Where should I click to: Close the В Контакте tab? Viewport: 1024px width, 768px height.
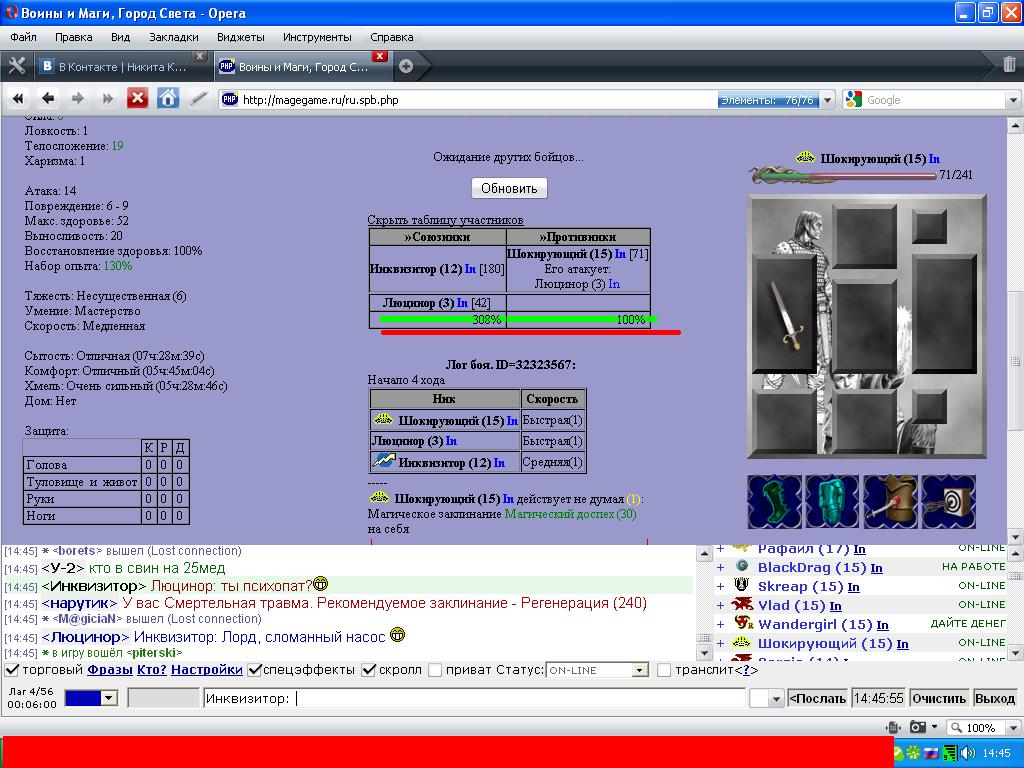(200, 56)
